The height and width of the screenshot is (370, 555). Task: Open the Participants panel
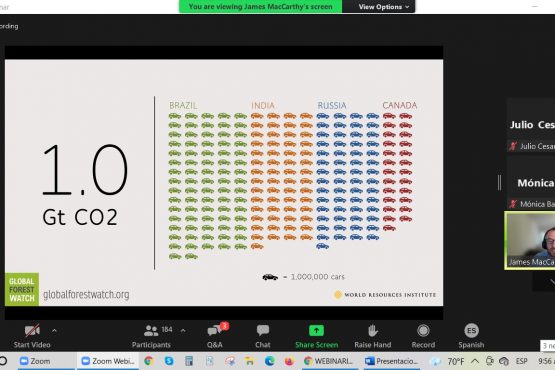pos(151,336)
